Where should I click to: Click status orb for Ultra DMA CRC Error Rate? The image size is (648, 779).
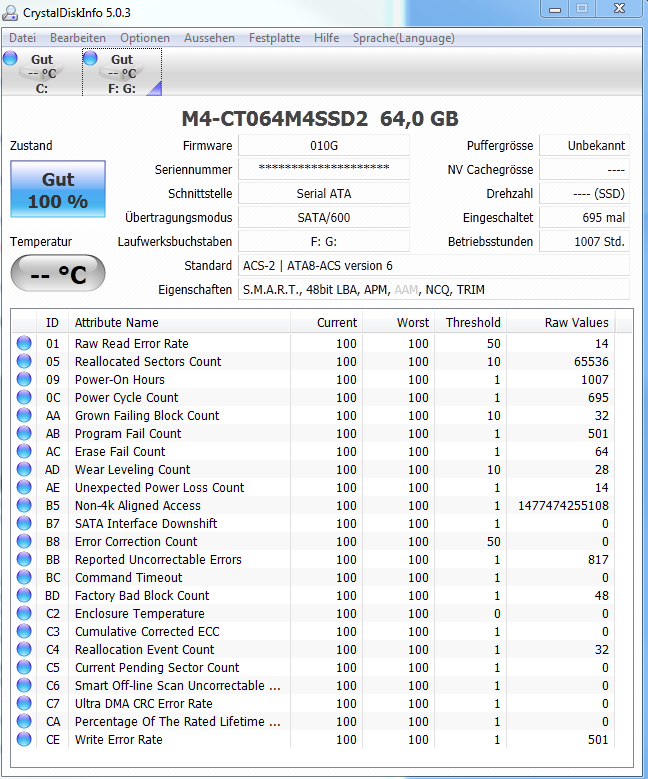pos(24,703)
